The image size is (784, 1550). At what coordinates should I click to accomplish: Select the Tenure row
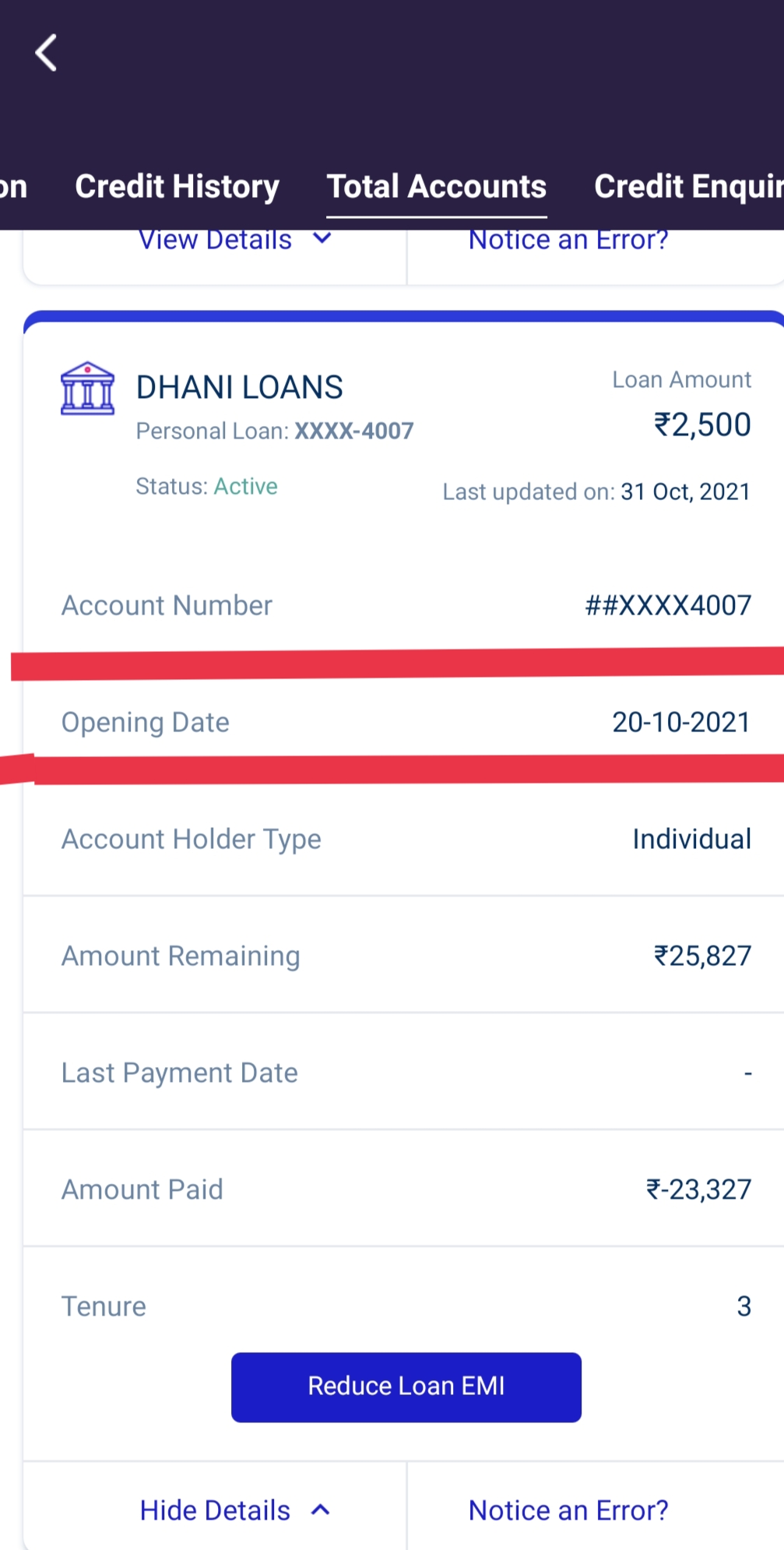pos(405,1306)
